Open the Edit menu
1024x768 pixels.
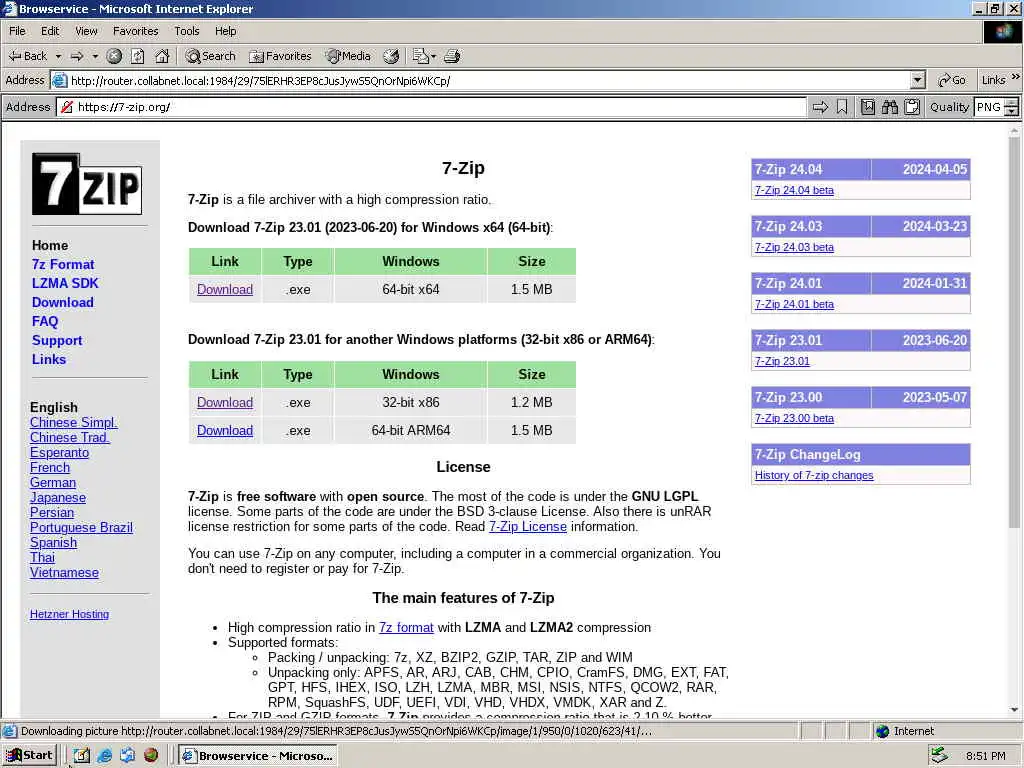50,31
